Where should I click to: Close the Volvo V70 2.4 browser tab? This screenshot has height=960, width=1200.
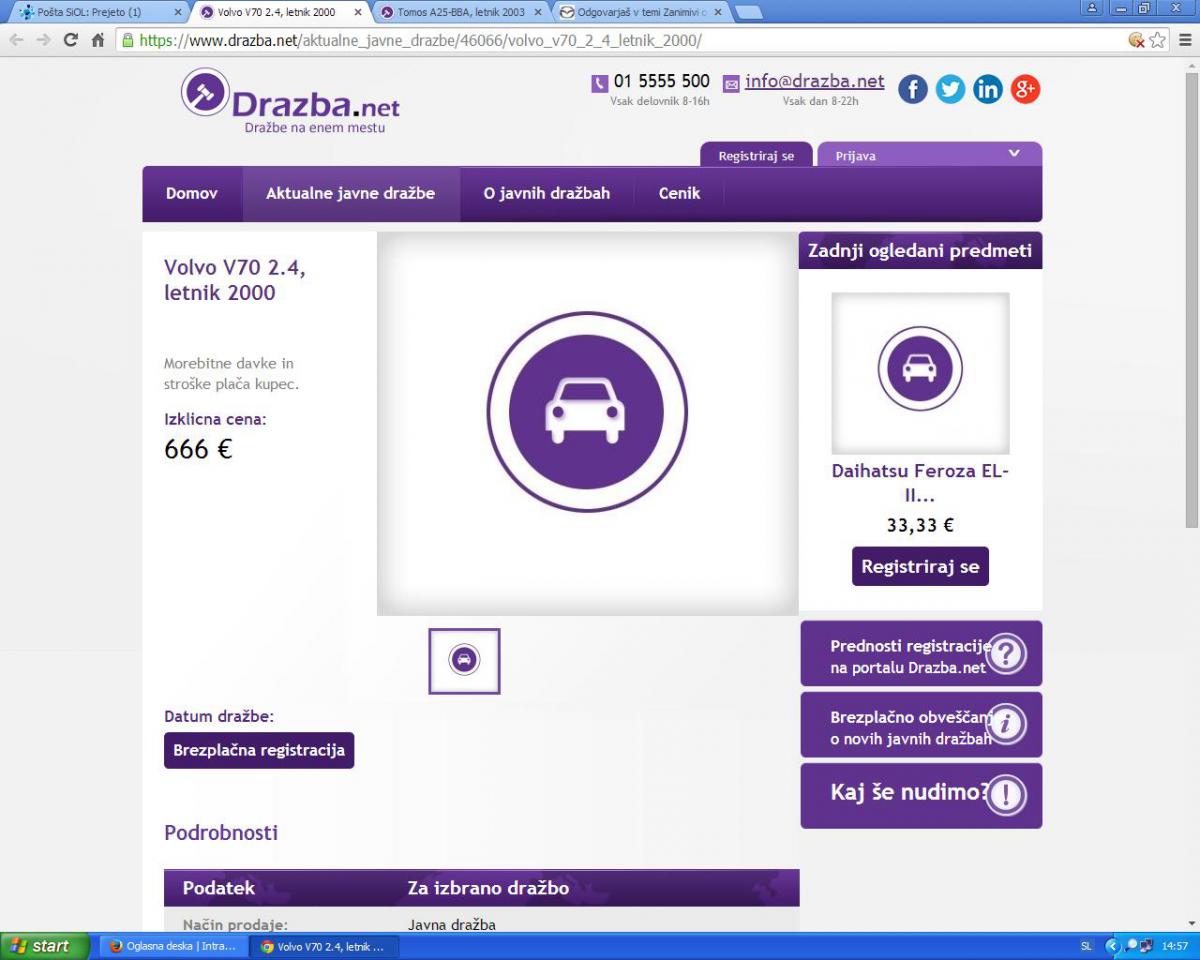tap(358, 13)
